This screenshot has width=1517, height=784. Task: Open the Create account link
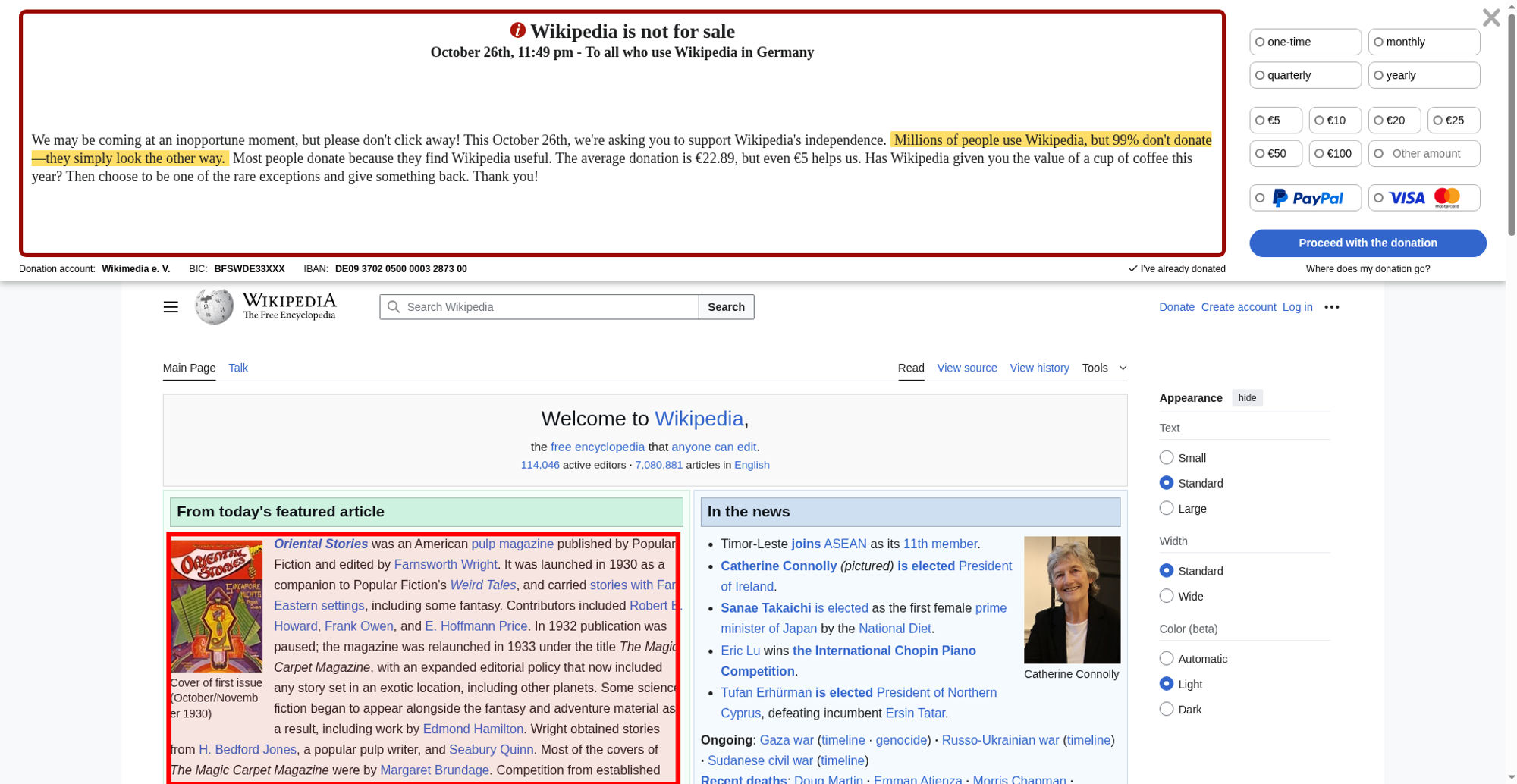pyautogui.click(x=1238, y=307)
